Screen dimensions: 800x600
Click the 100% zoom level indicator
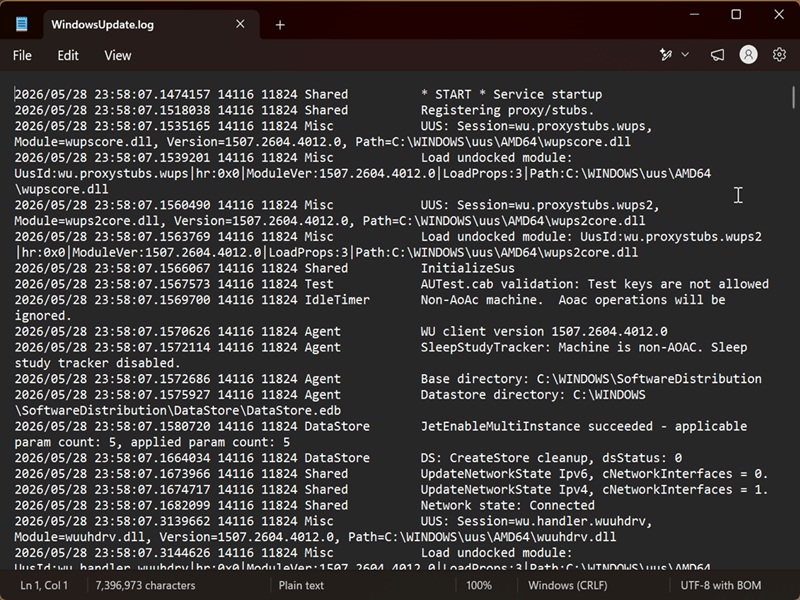[479, 585]
